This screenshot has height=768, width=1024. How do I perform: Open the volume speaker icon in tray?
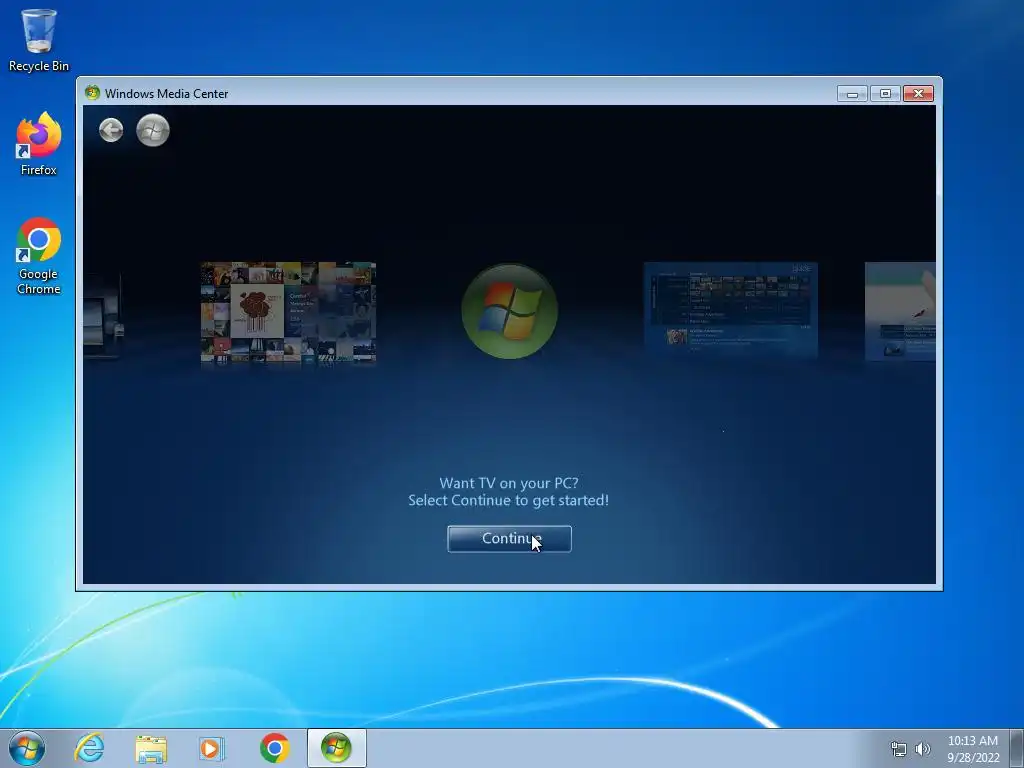[922, 749]
